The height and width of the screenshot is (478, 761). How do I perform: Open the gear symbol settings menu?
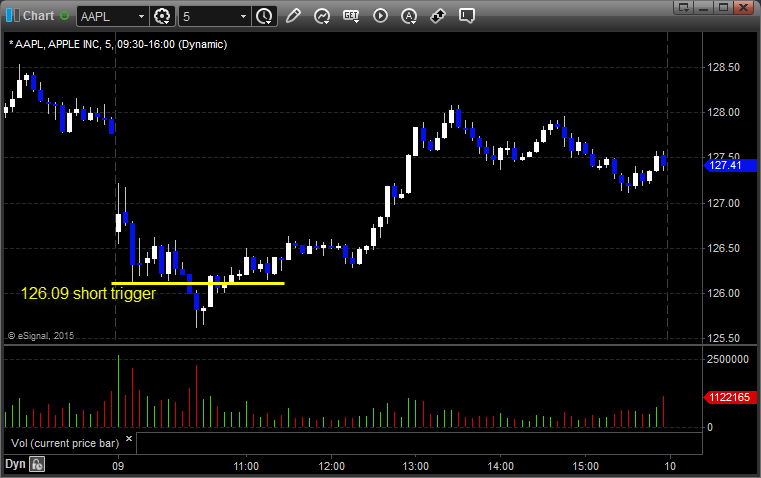click(162, 16)
